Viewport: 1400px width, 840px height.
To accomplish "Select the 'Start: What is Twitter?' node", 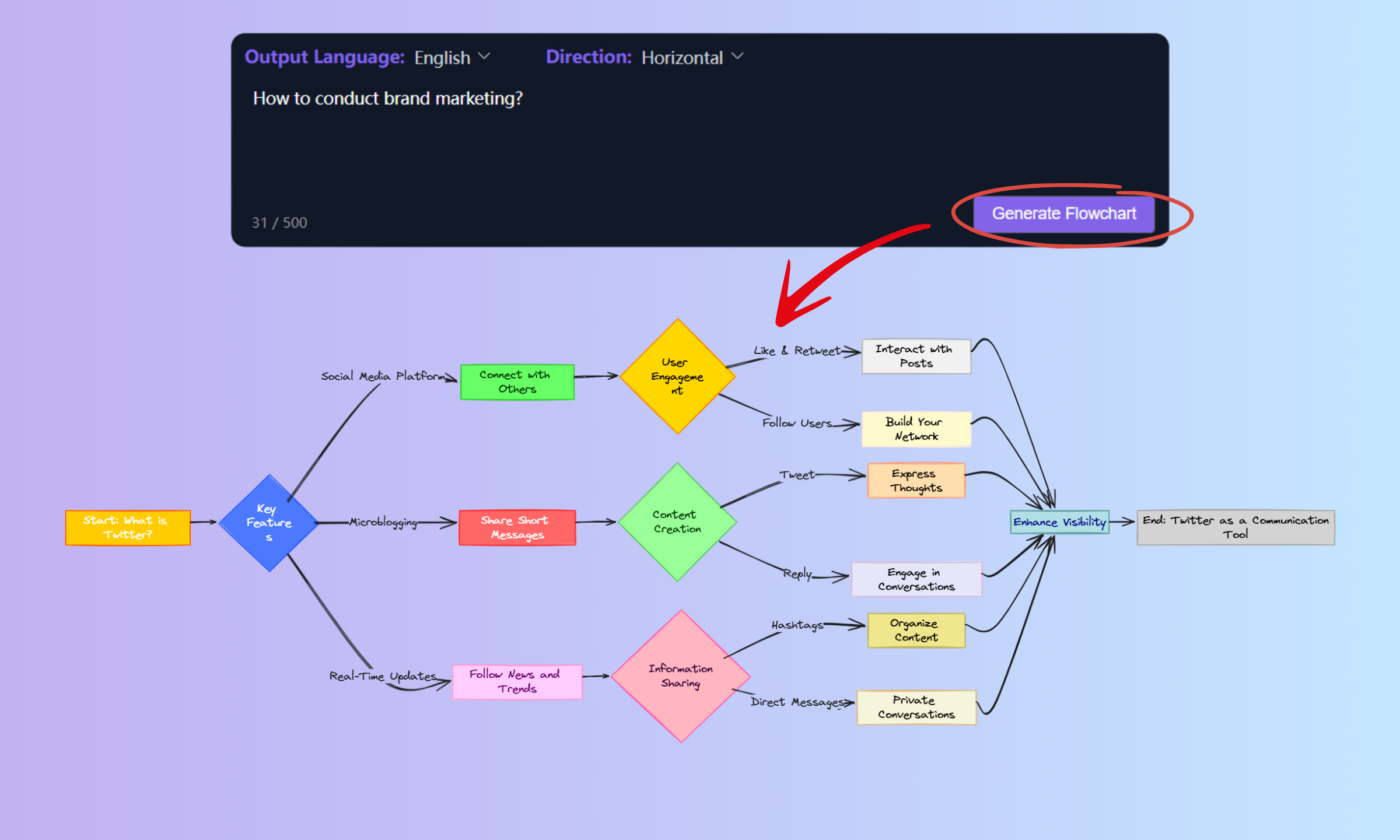I will [128, 527].
